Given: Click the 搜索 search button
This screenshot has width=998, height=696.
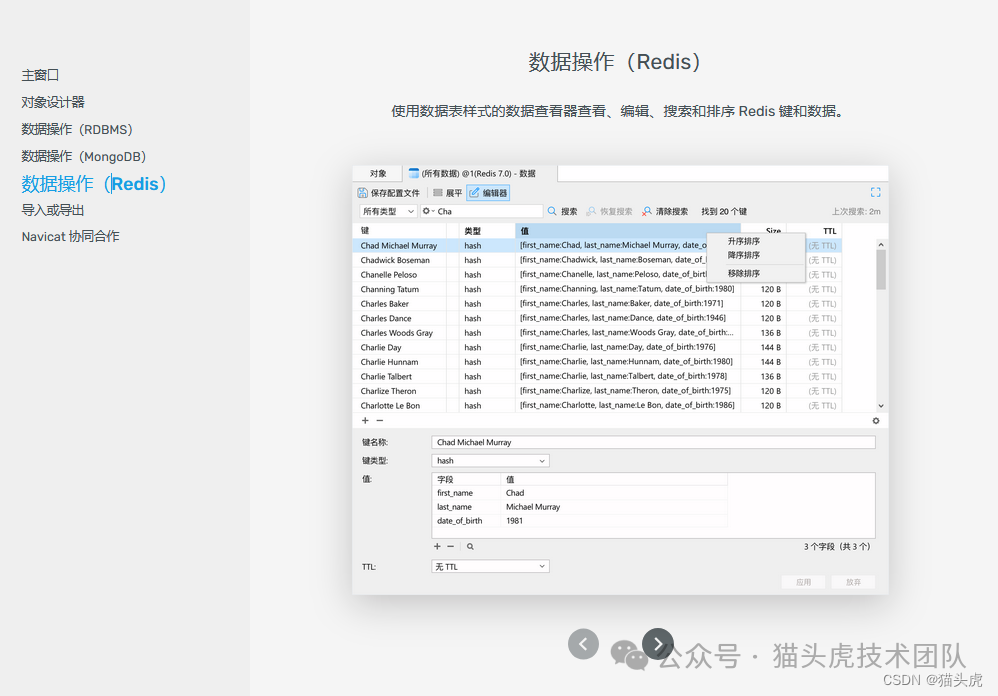Looking at the screenshot, I should 563,211.
